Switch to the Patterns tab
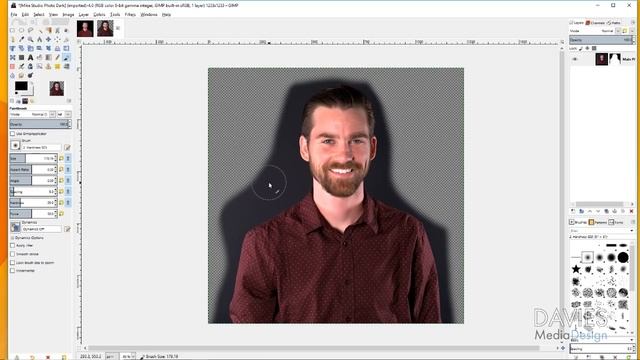640x360 pixels. pyautogui.click(x=598, y=222)
